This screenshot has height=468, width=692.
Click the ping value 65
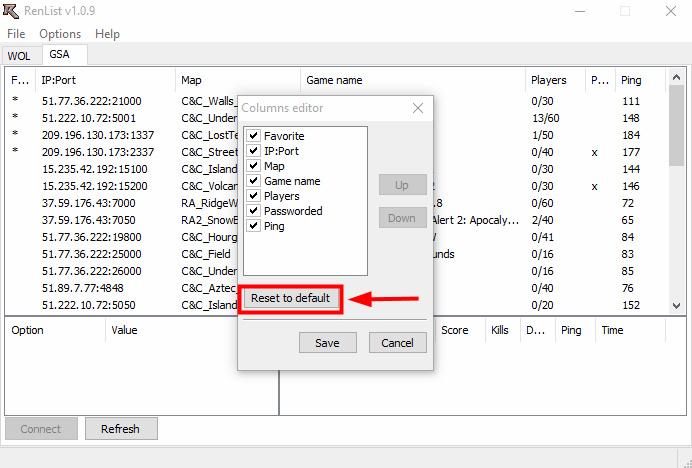point(628,220)
